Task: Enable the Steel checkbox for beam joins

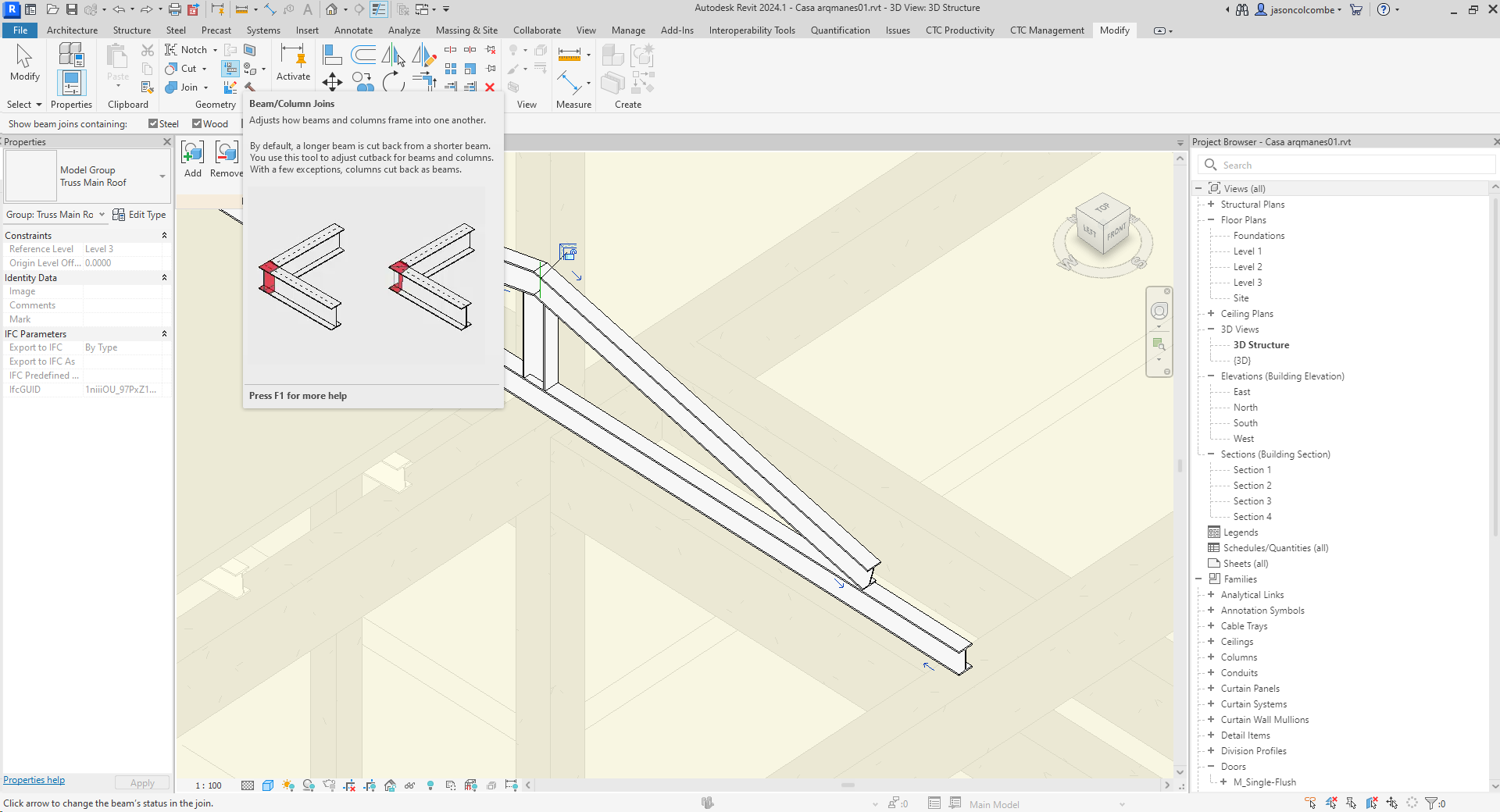Action: [153, 123]
